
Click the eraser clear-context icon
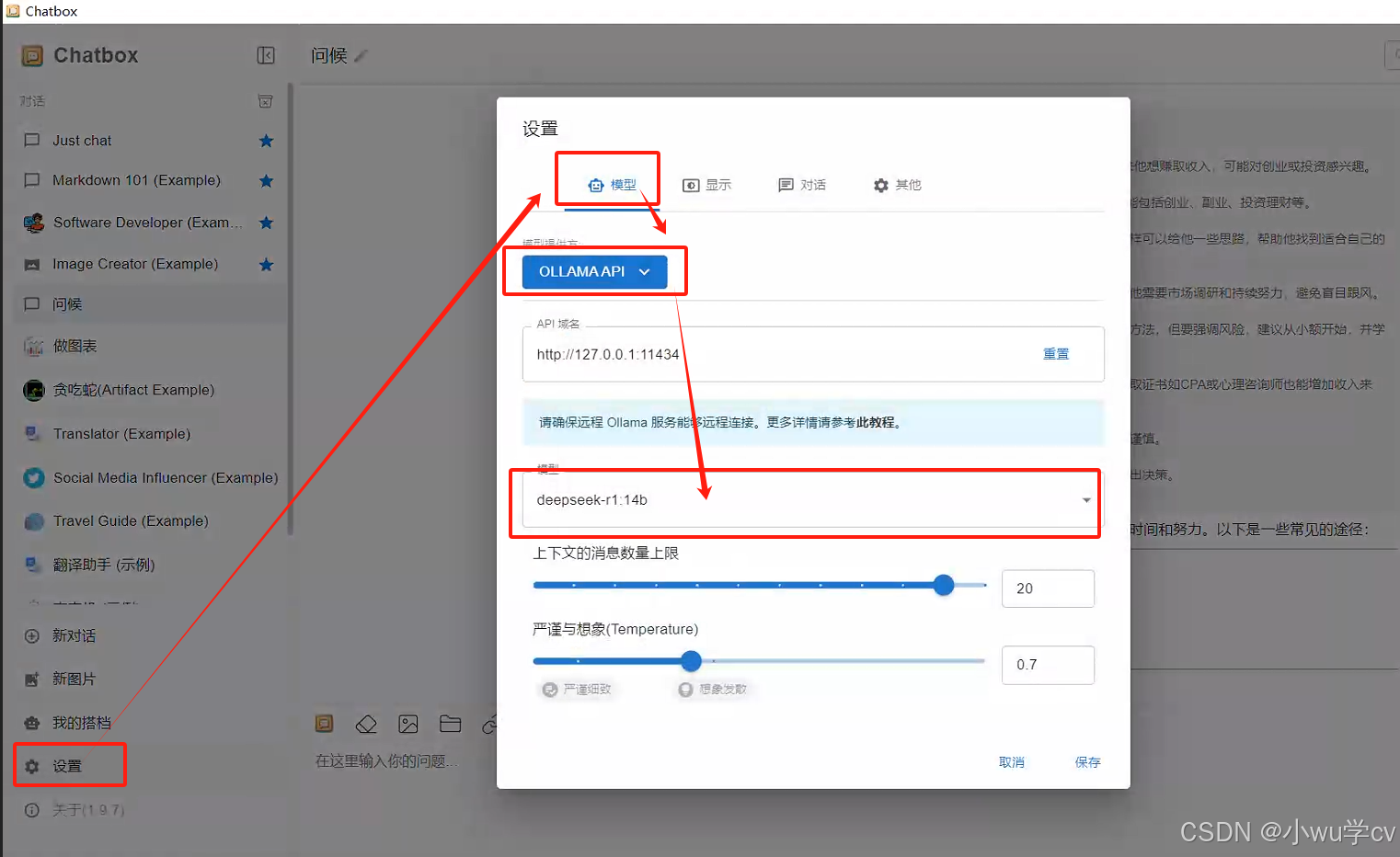[366, 724]
